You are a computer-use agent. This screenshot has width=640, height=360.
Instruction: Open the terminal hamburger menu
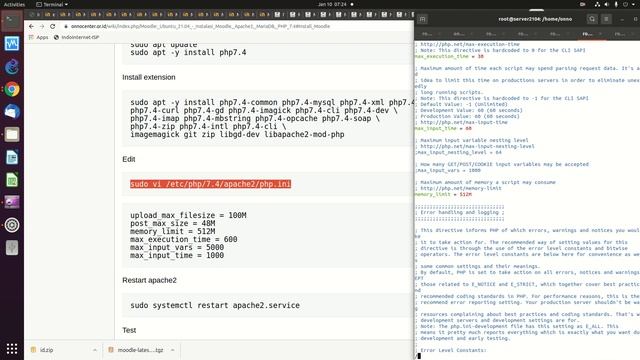point(606,19)
